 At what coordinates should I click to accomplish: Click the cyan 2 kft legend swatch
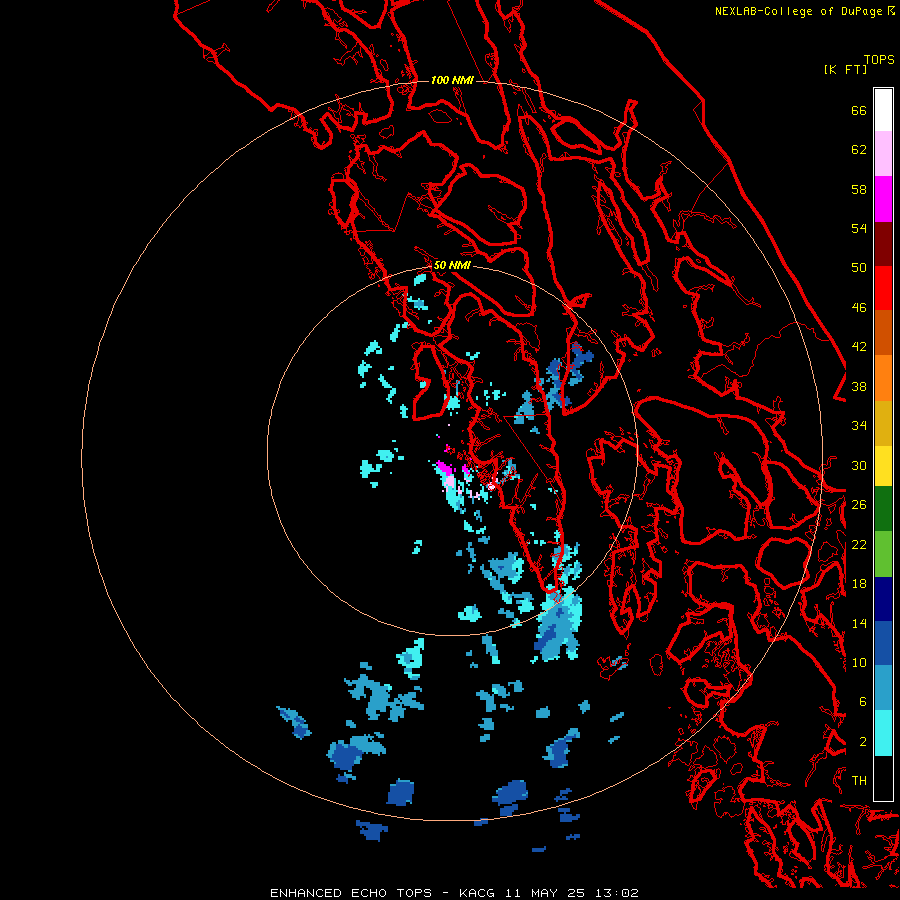(x=883, y=733)
